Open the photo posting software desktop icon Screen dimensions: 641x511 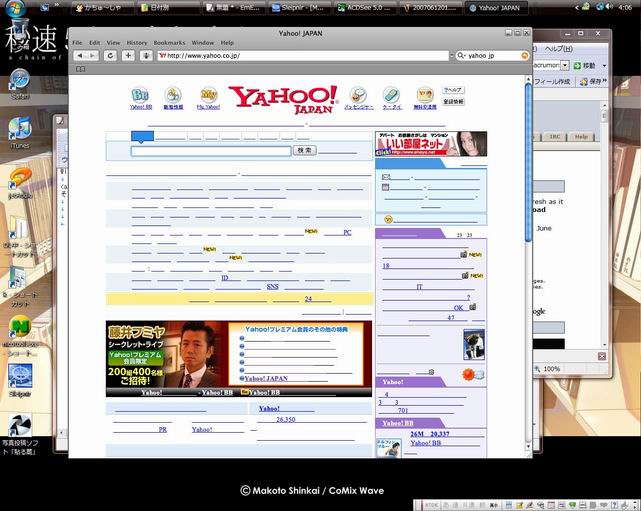[x=20, y=425]
